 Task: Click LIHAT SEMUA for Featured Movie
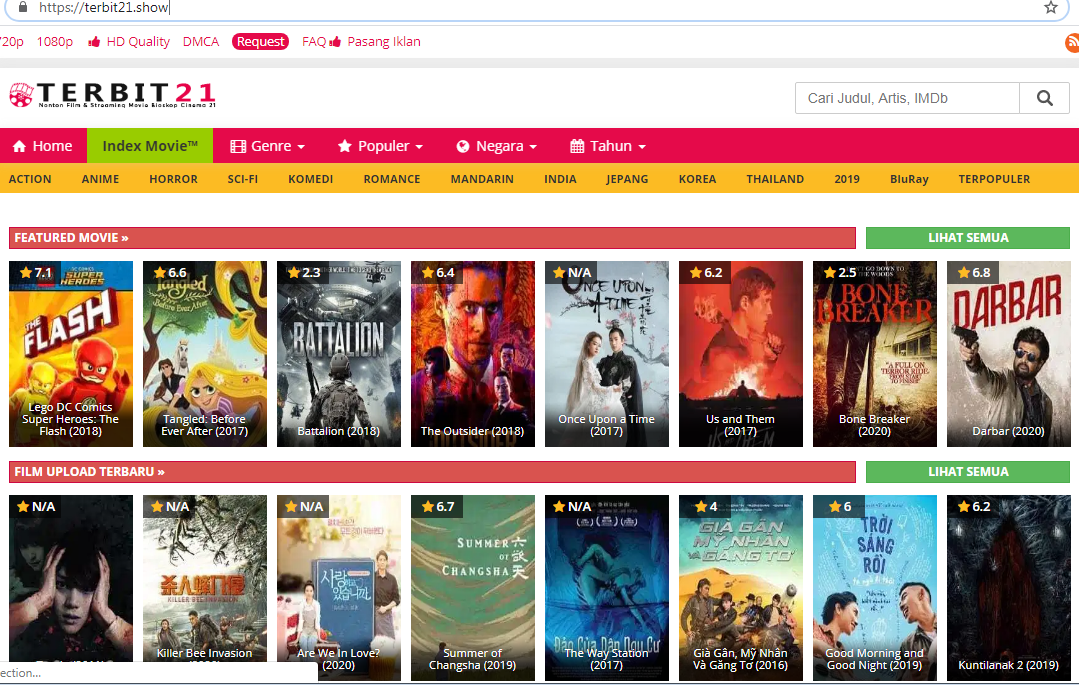[968, 238]
